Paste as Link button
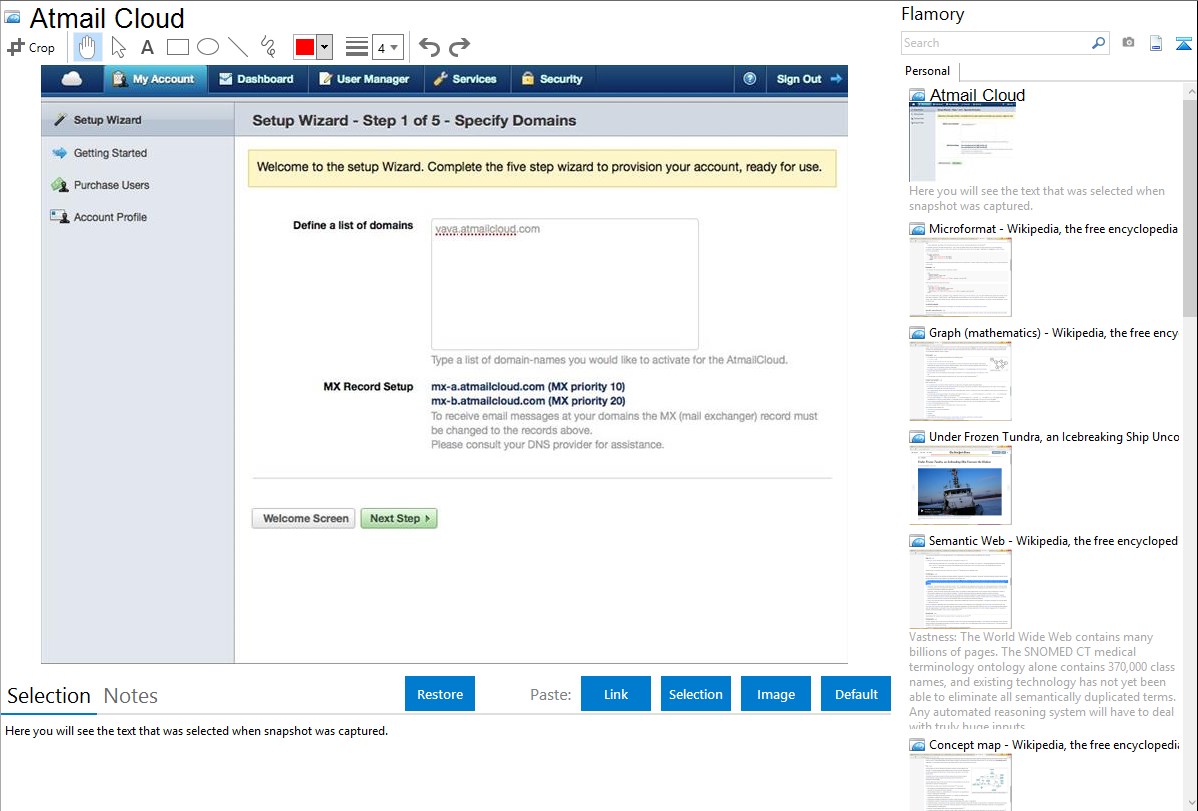This screenshot has width=1198, height=811. (616, 694)
